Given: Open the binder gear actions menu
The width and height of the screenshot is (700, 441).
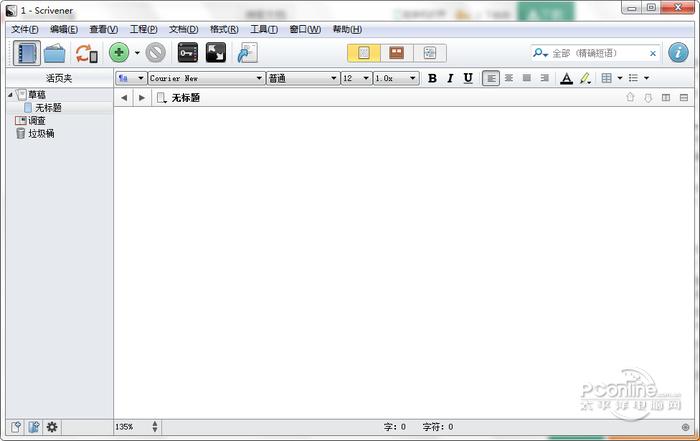Looking at the screenshot, I should pyautogui.click(x=52, y=427).
